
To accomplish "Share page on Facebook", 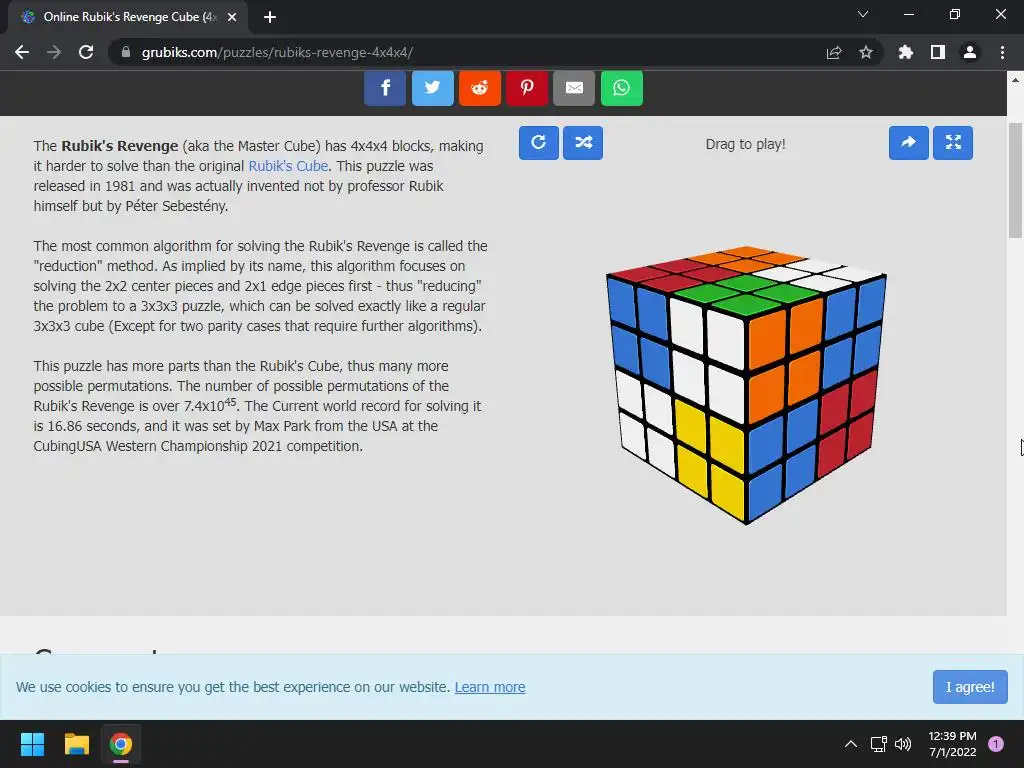I will point(385,88).
